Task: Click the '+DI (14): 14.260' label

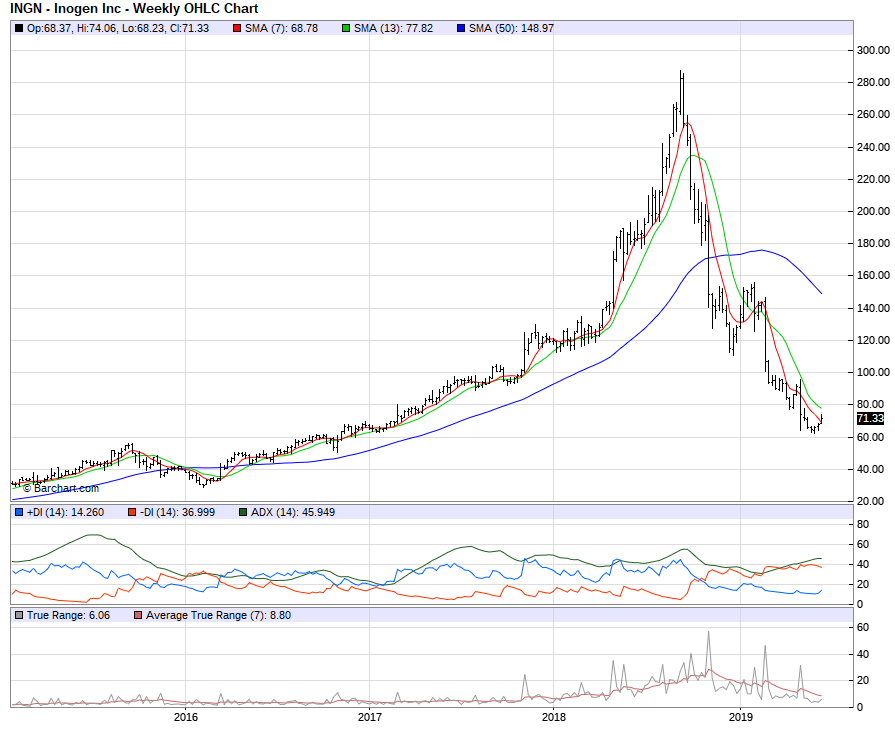Action: [x=66, y=512]
